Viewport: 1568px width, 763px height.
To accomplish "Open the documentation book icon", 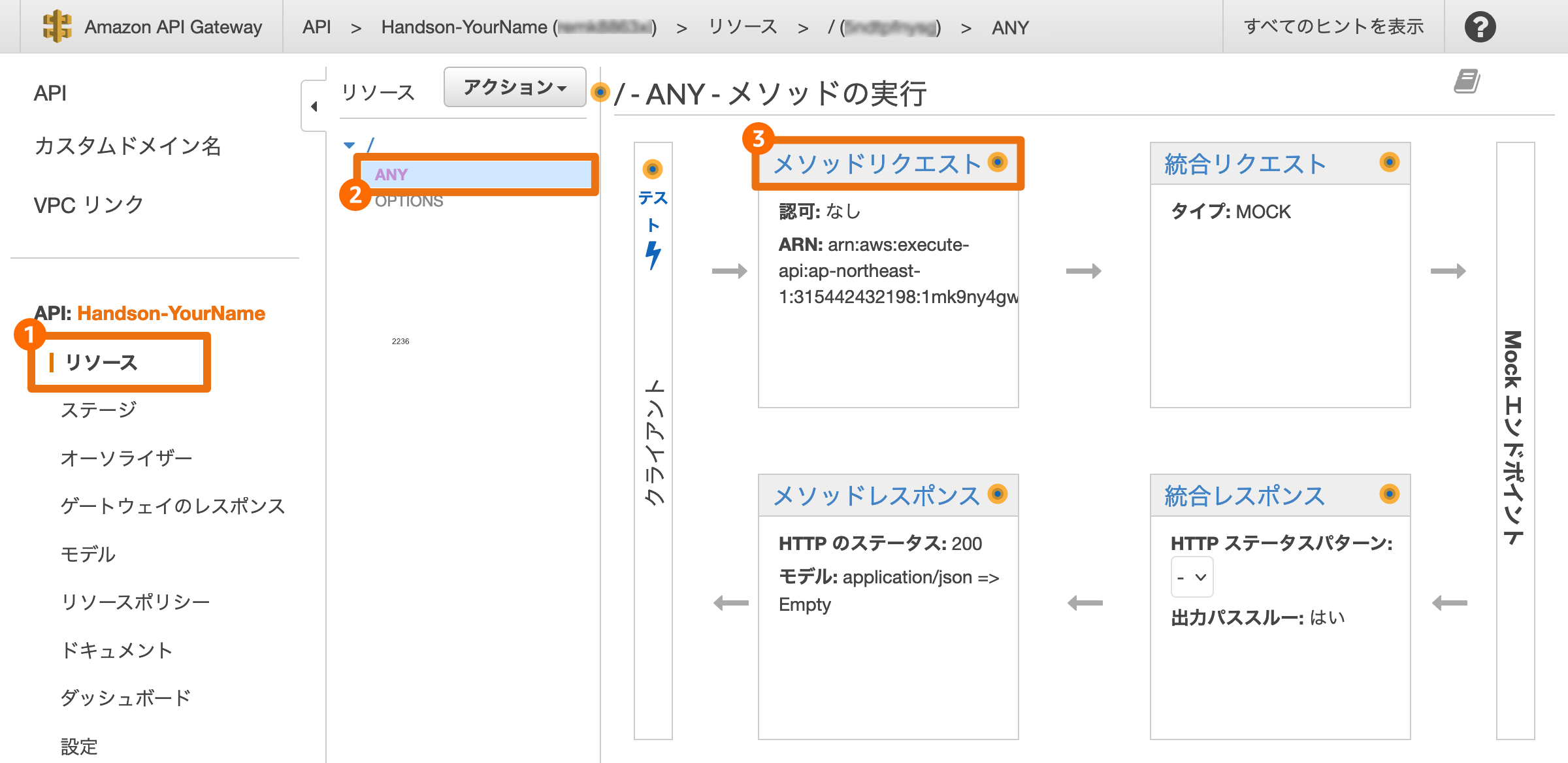I will tap(1467, 82).
